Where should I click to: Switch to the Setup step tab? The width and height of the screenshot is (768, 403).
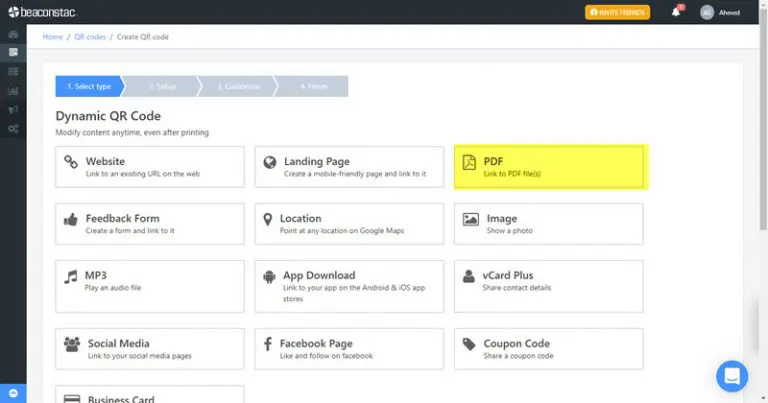click(162, 86)
